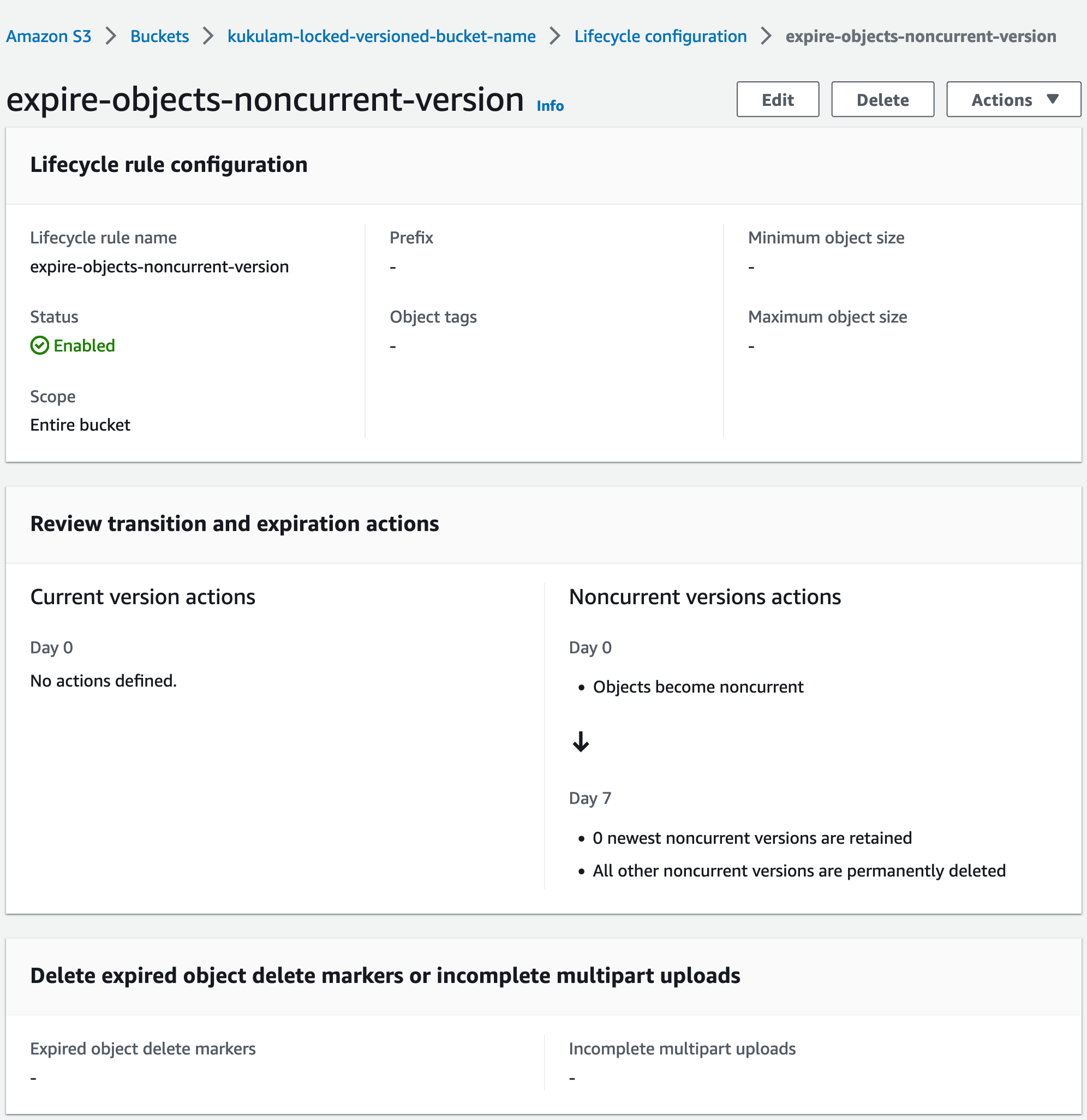The height and width of the screenshot is (1120, 1087).
Task: Click the Noncurrent versions actions heading
Action: pos(704,597)
